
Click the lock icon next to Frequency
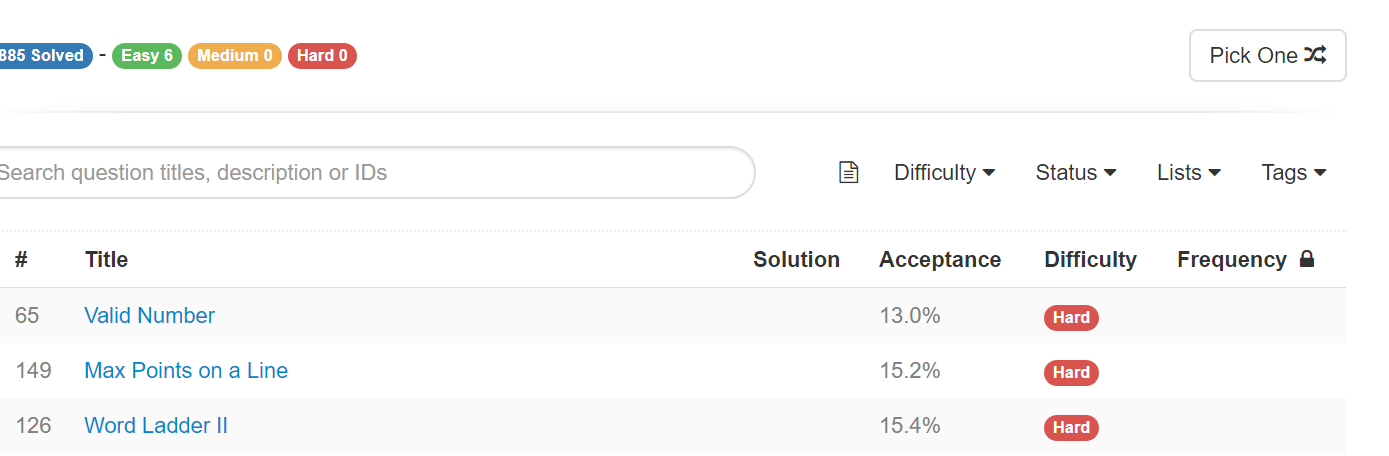click(1306, 259)
